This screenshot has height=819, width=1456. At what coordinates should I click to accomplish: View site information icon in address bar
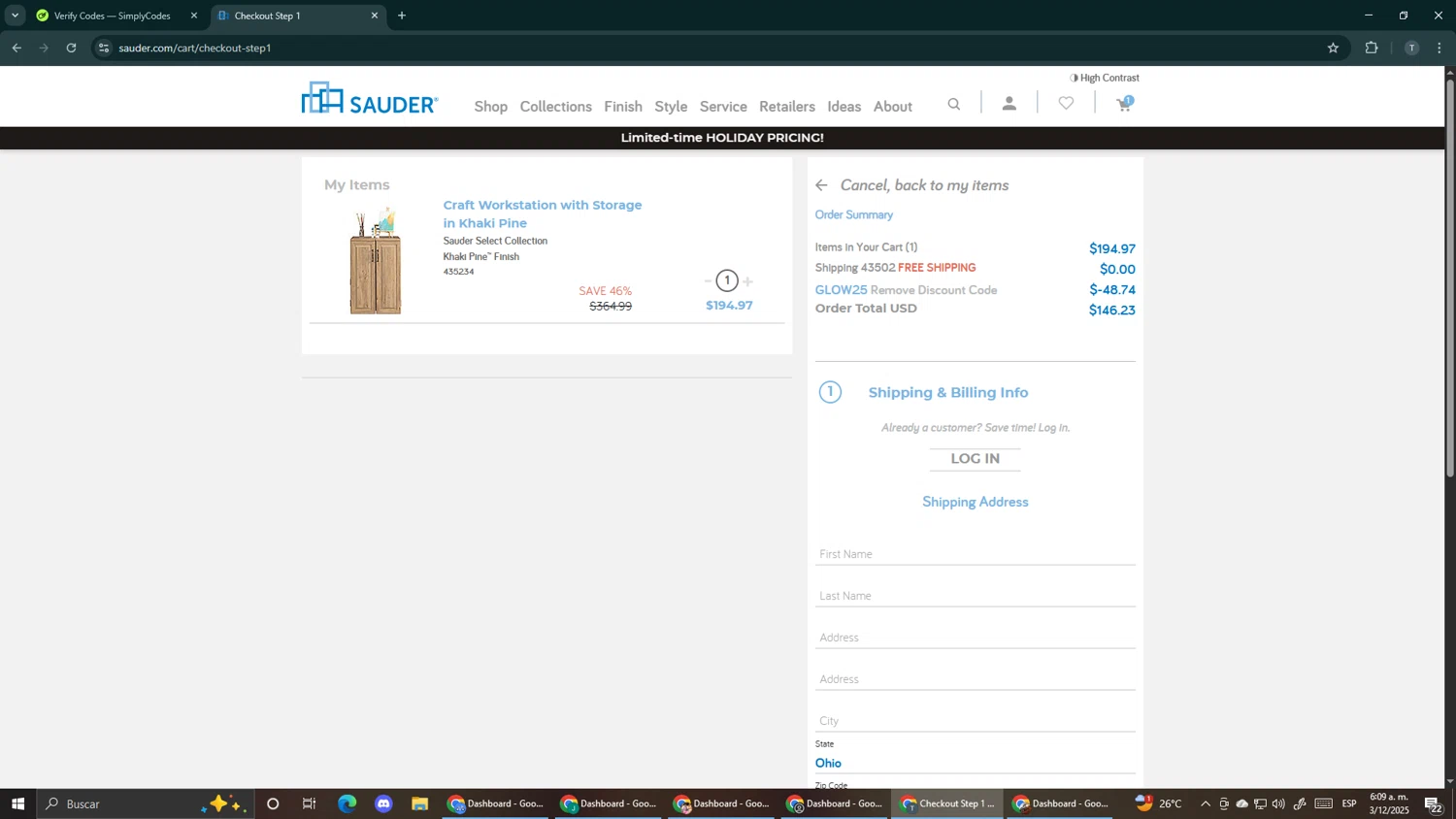[x=104, y=48]
